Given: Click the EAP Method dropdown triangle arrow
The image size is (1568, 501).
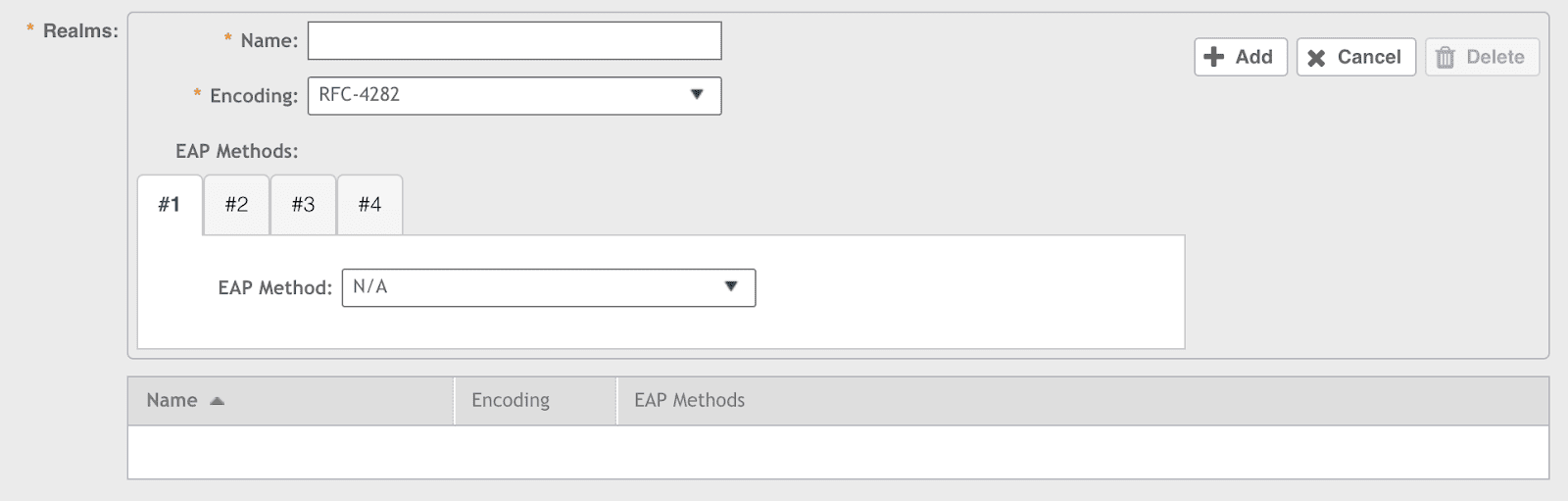Looking at the screenshot, I should tap(731, 286).
